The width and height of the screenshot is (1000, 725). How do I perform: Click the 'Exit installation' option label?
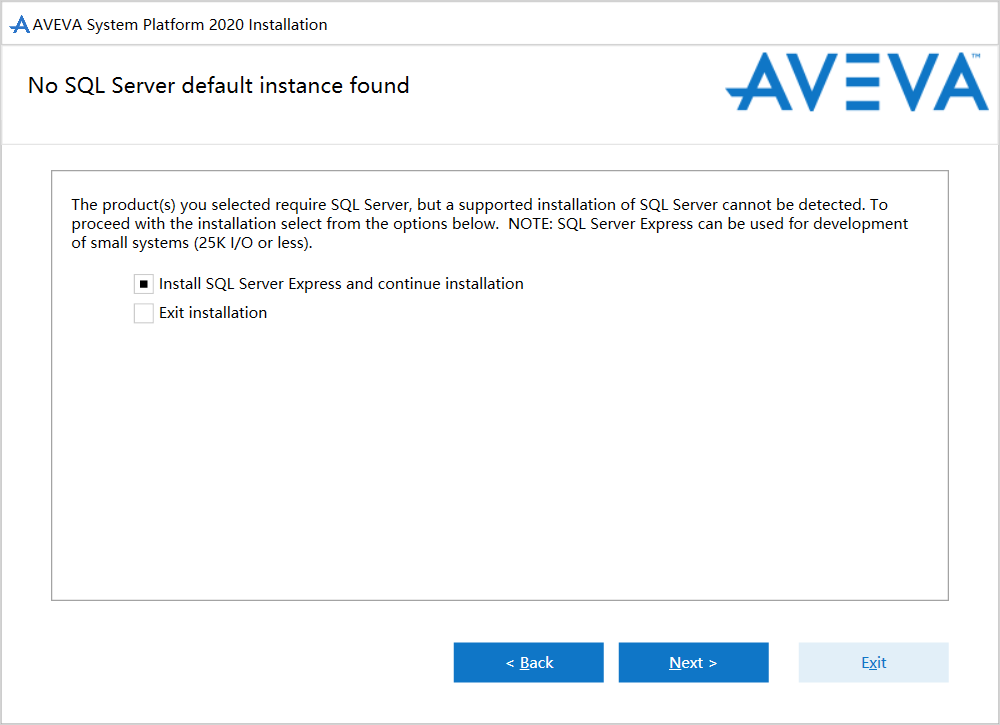[213, 313]
